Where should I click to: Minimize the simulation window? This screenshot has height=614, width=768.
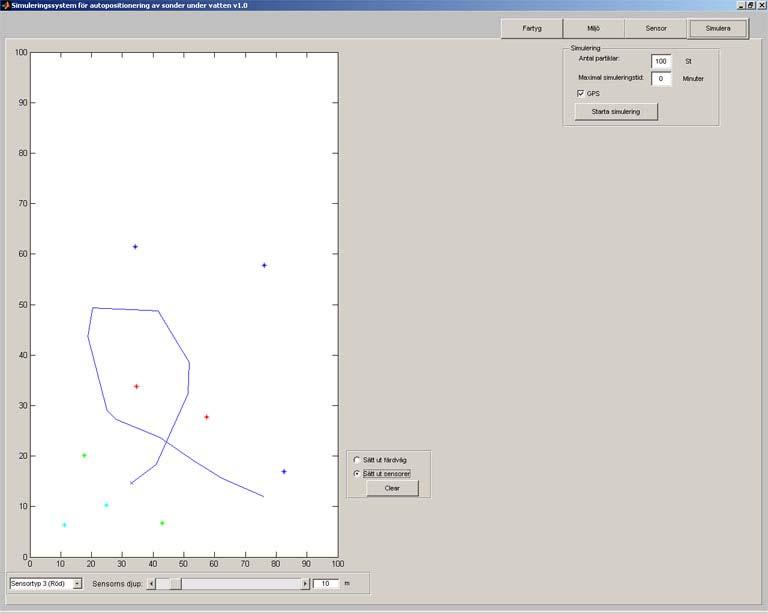741,5
